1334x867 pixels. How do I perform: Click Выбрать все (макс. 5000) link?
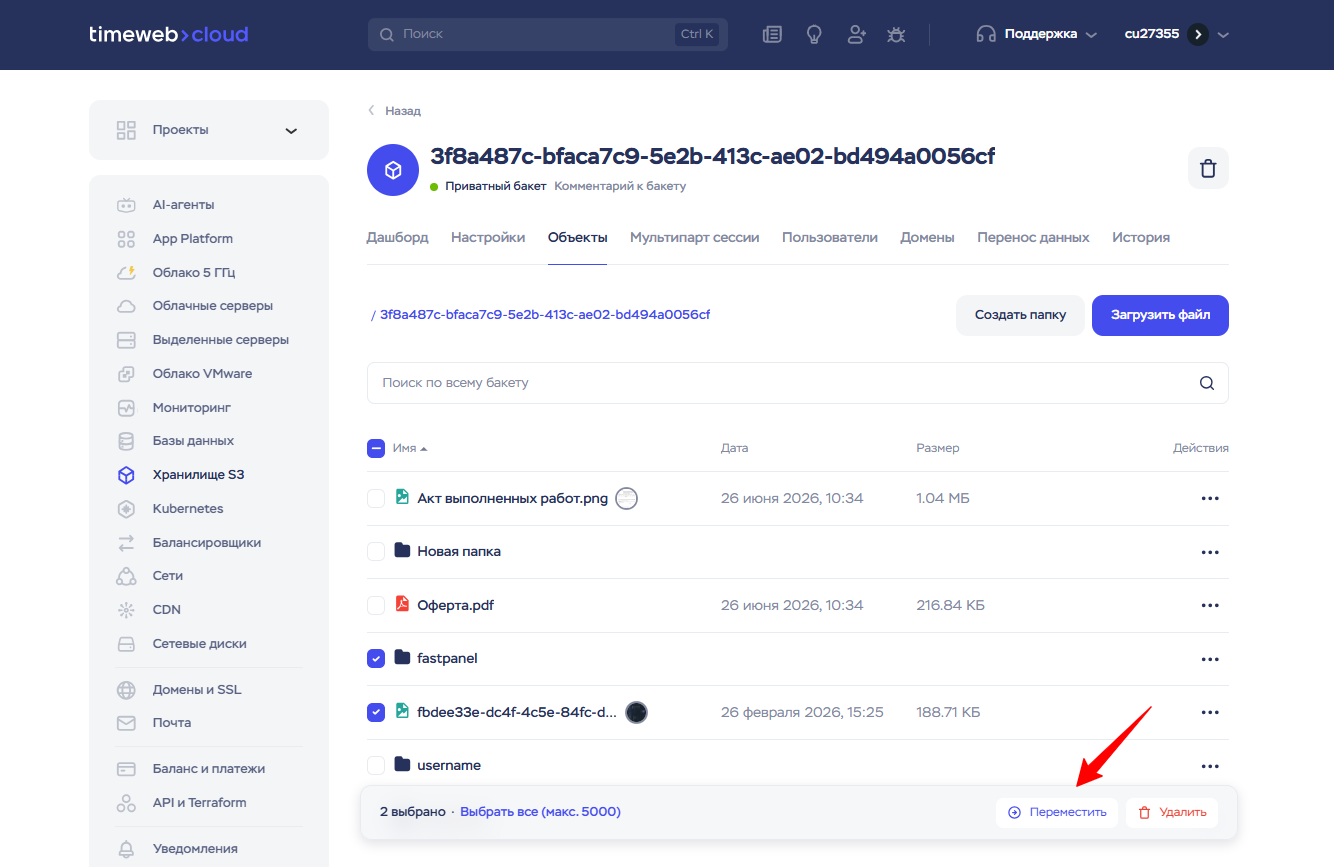(x=540, y=812)
